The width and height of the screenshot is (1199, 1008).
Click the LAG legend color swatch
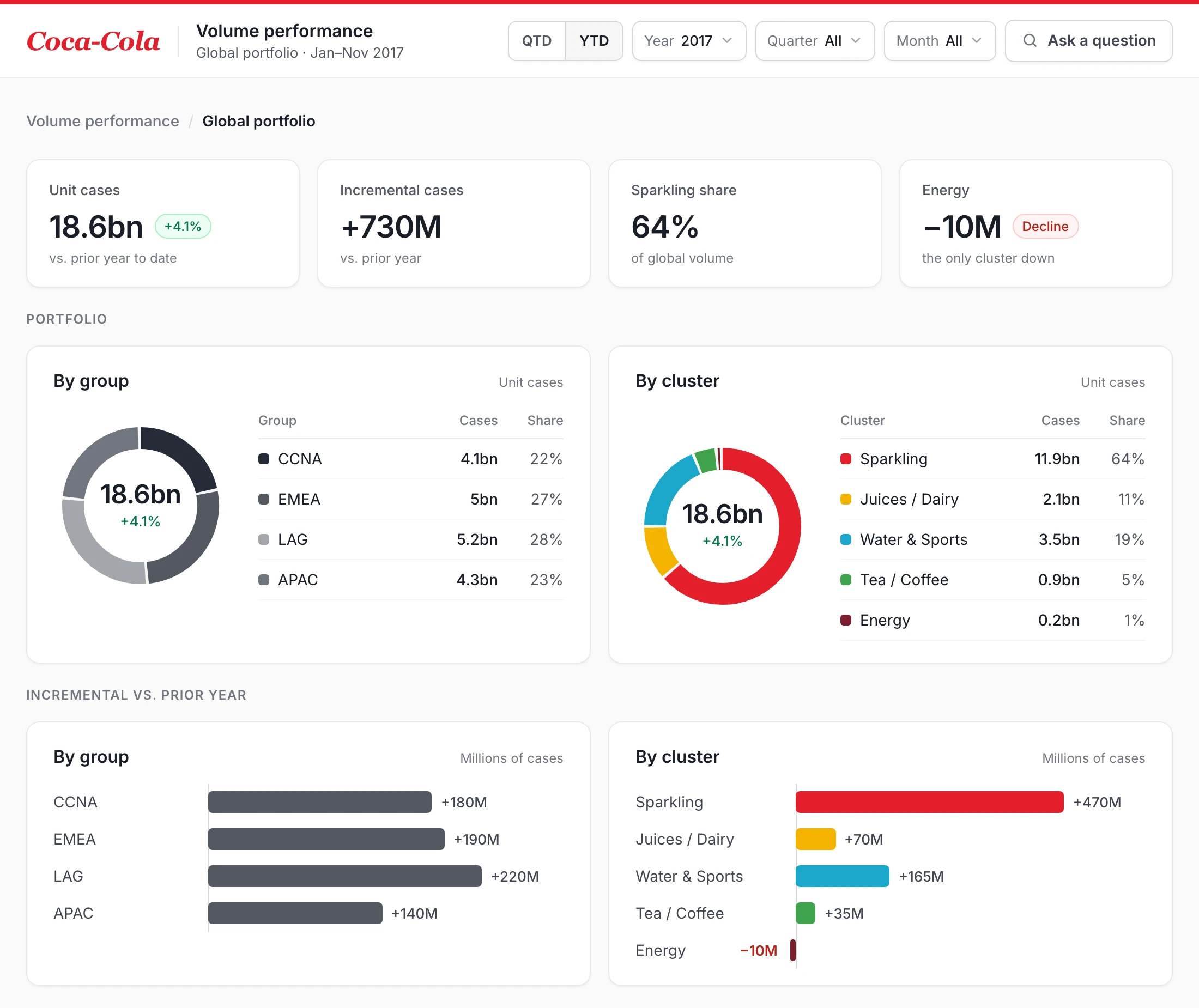(x=263, y=539)
